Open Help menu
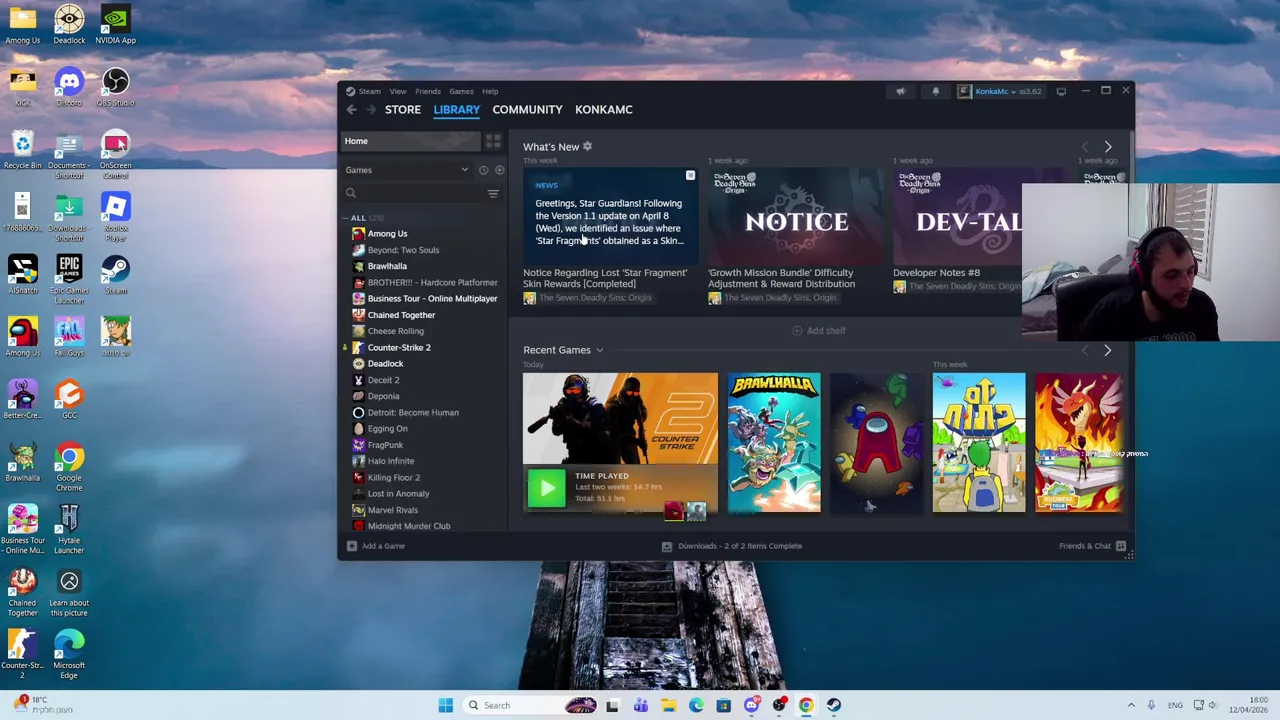The width and height of the screenshot is (1280, 720). (490, 91)
